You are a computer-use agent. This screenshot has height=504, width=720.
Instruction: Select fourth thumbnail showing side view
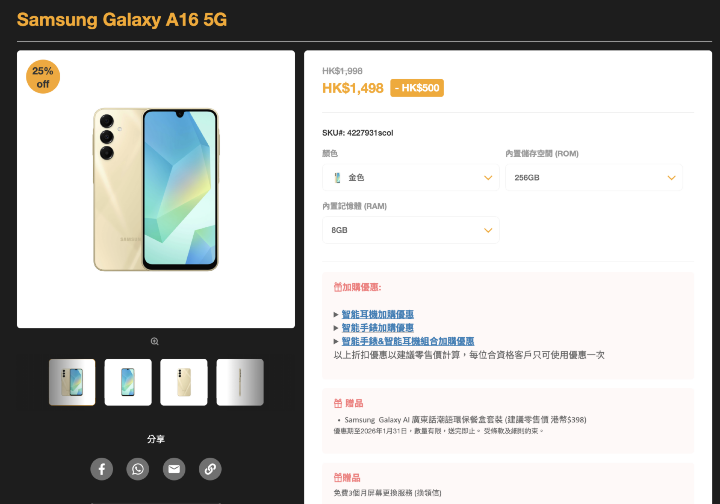click(240, 382)
